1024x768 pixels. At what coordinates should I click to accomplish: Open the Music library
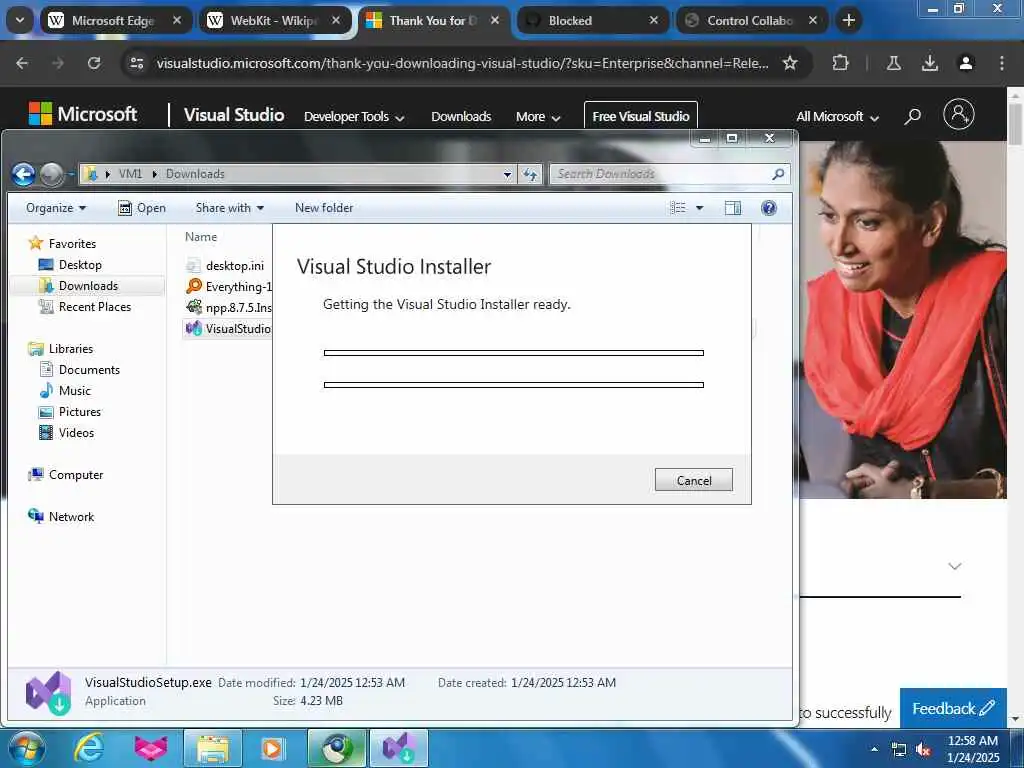pos(74,391)
